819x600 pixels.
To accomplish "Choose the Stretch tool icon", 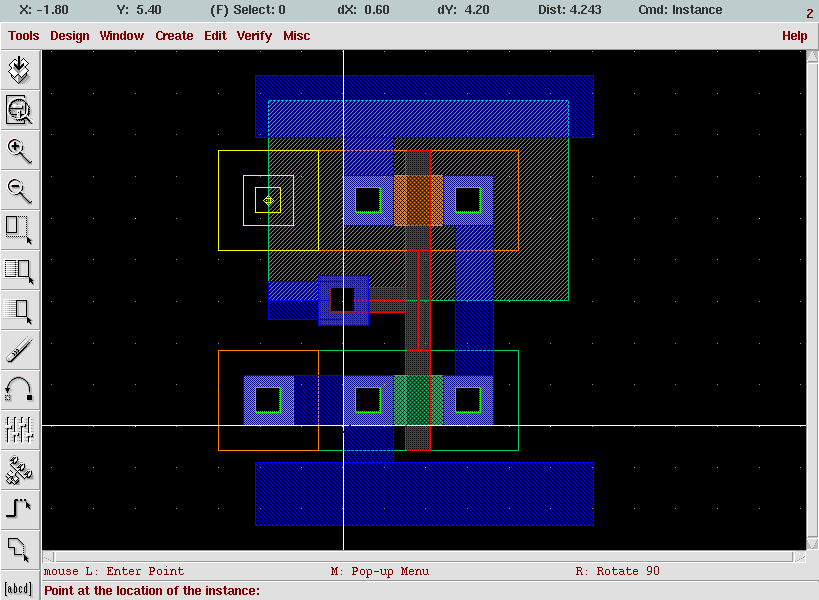I will [20, 230].
